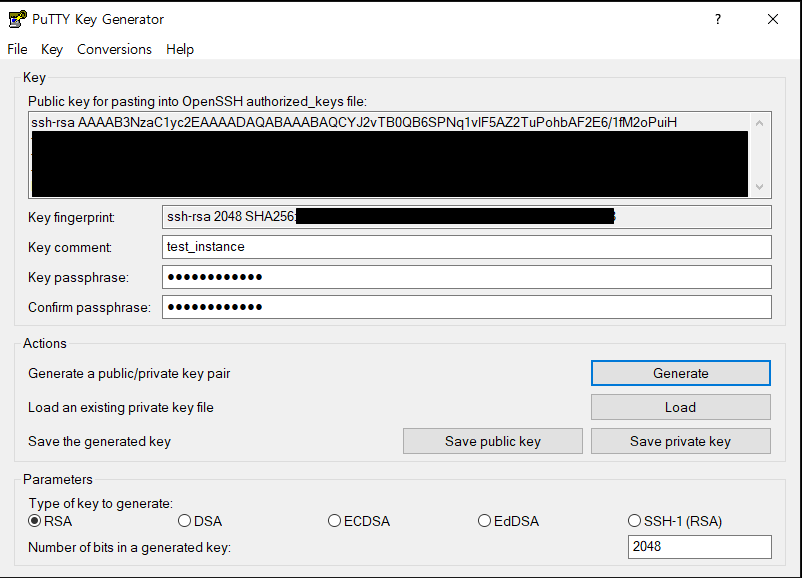Click the 'Key comment:' label
The width and height of the screenshot is (802, 578).
pyautogui.click(x=70, y=248)
